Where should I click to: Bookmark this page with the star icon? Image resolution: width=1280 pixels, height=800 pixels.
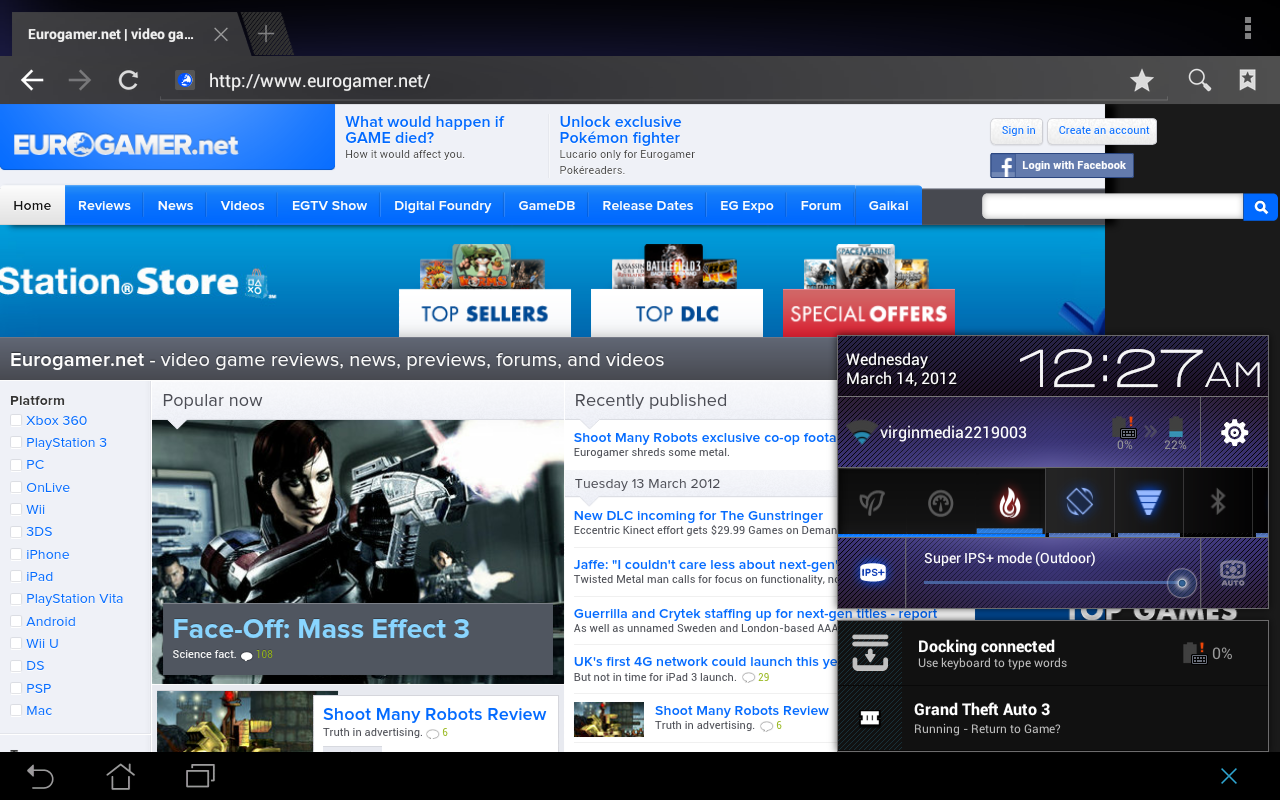coord(1142,81)
